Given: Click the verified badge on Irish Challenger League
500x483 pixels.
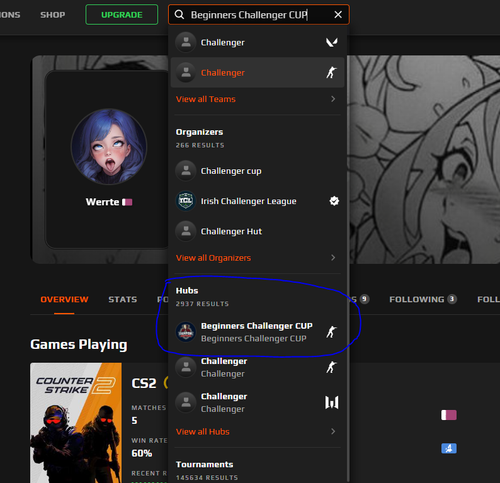Looking at the screenshot, I should coord(334,201).
